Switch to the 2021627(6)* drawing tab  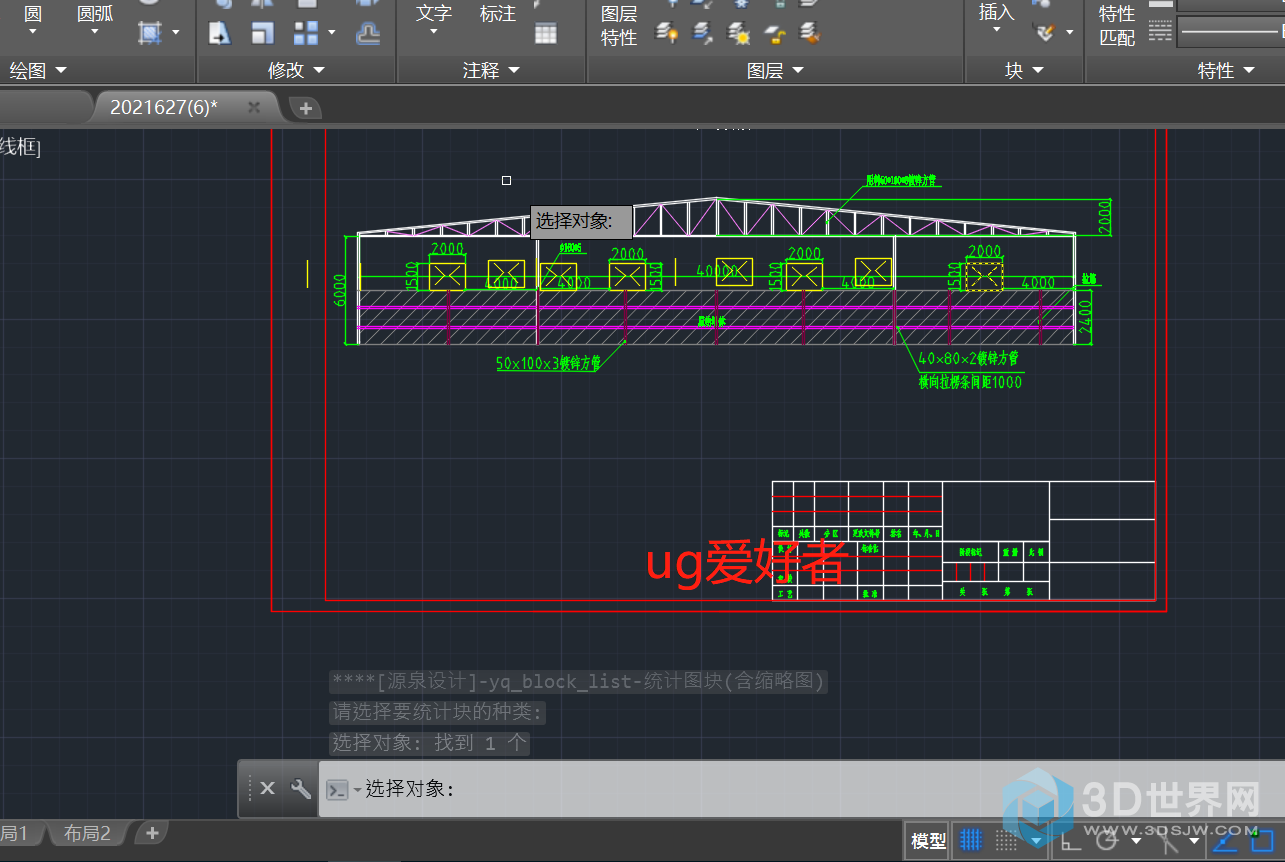point(164,107)
